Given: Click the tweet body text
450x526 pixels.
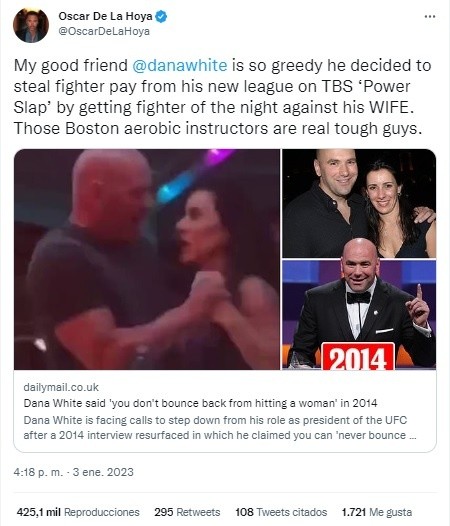Looking at the screenshot, I should [x=222, y=97].
